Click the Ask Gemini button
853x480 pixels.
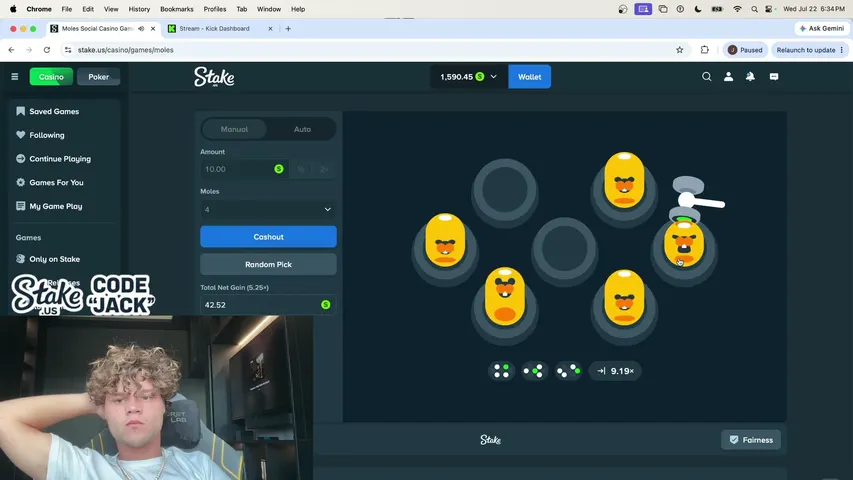click(x=821, y=28)
